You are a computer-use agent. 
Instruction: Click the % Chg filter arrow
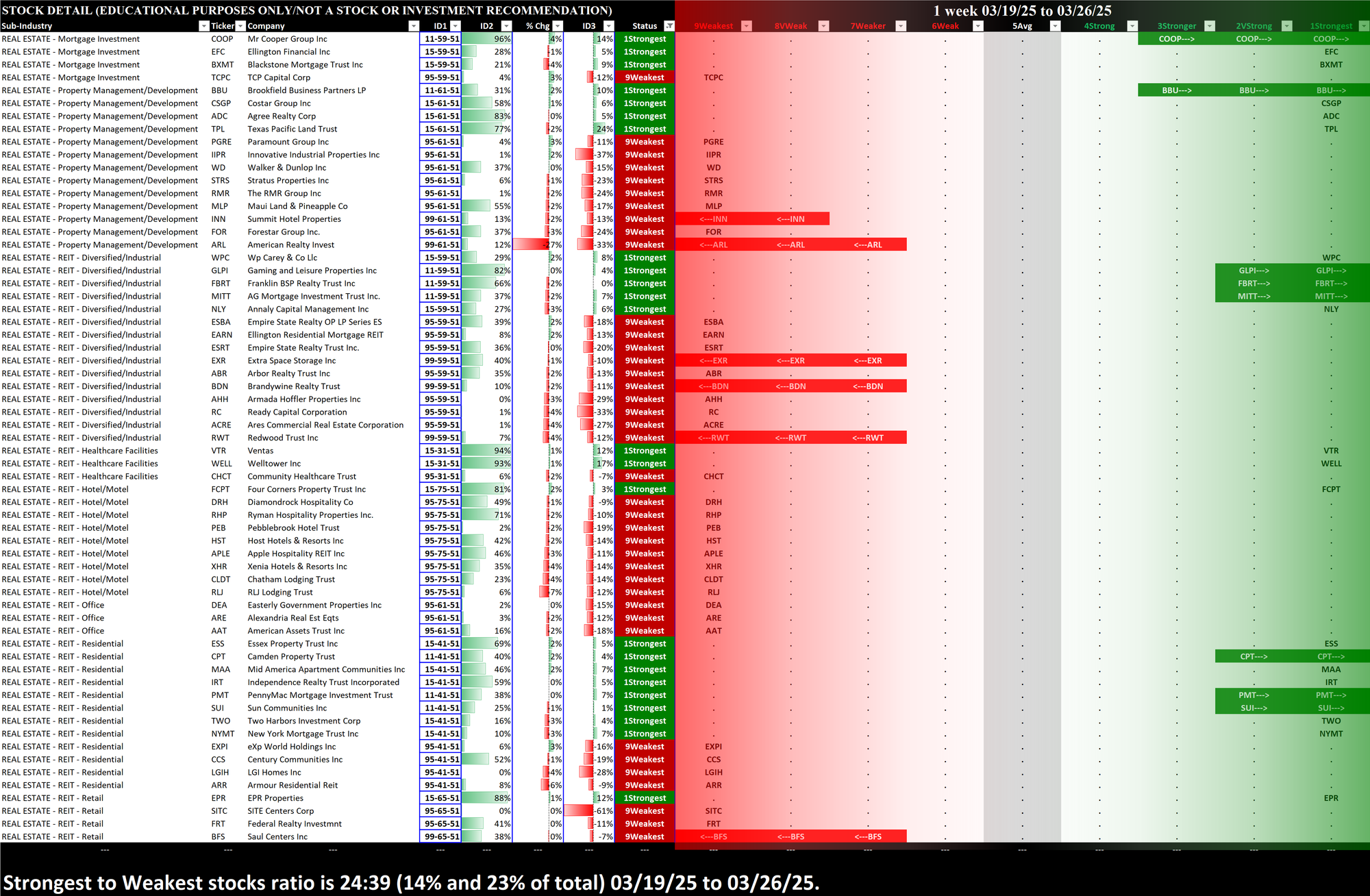(558, 26)
